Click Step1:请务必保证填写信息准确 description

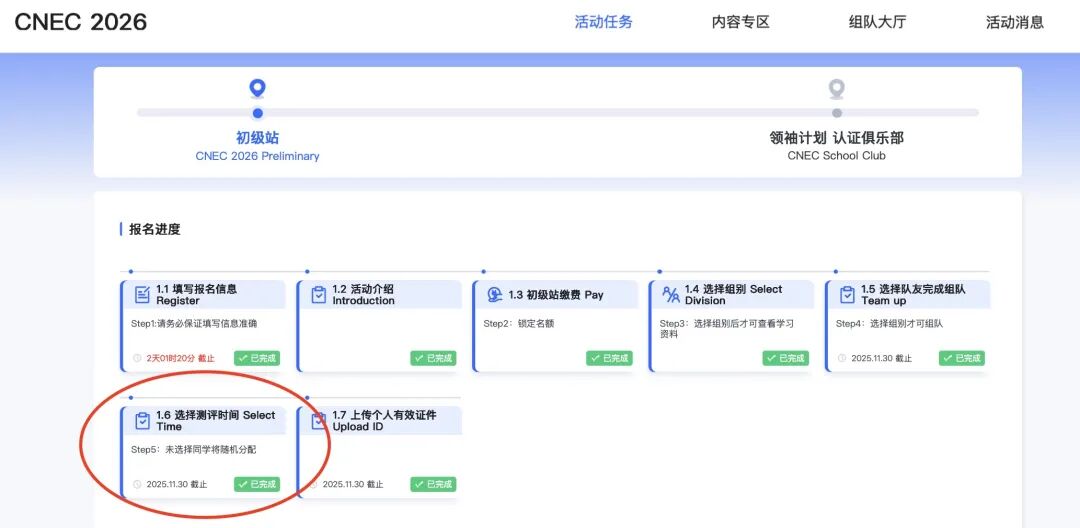(194, 324)
